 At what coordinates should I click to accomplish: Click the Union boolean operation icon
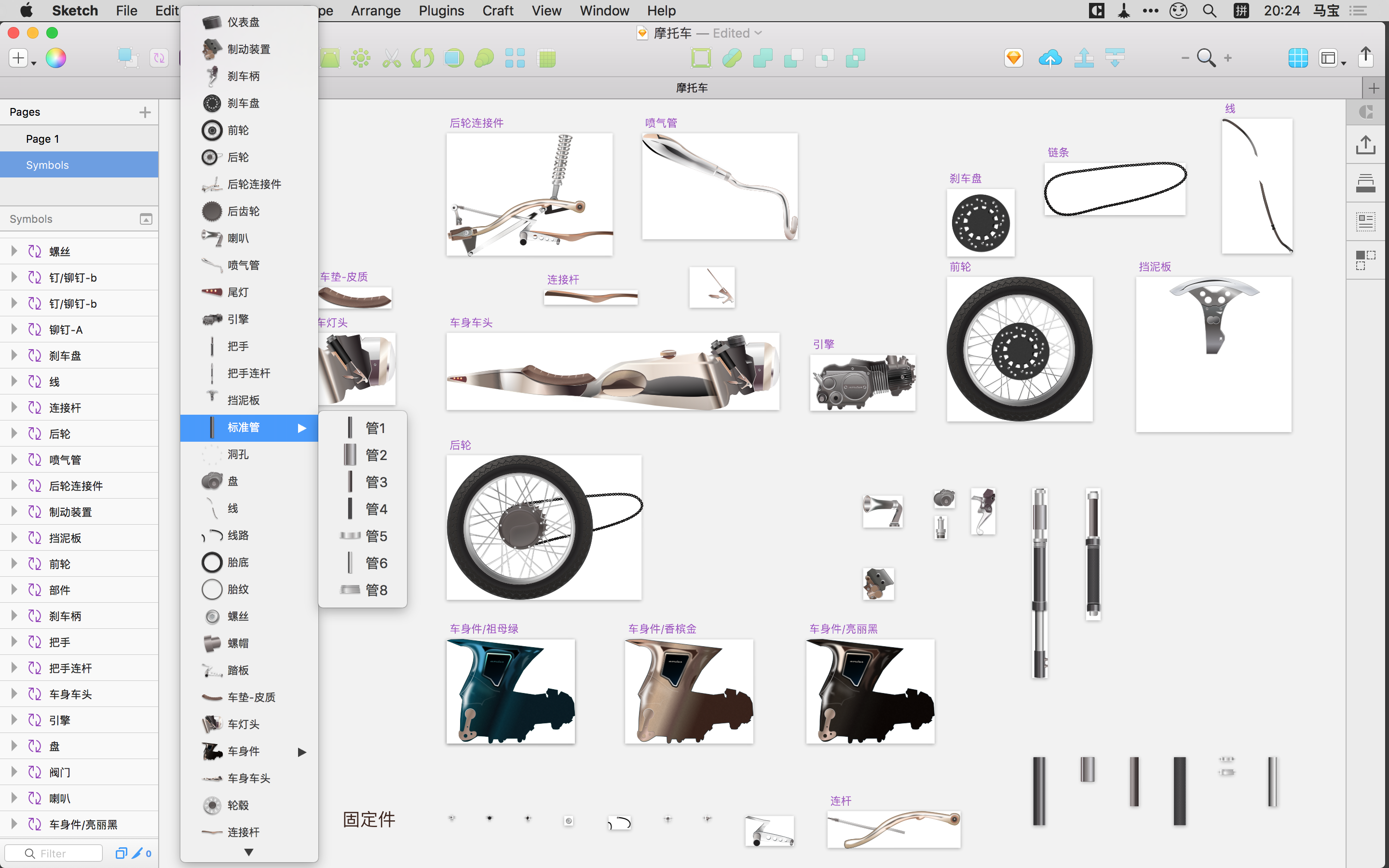[763, 58]
